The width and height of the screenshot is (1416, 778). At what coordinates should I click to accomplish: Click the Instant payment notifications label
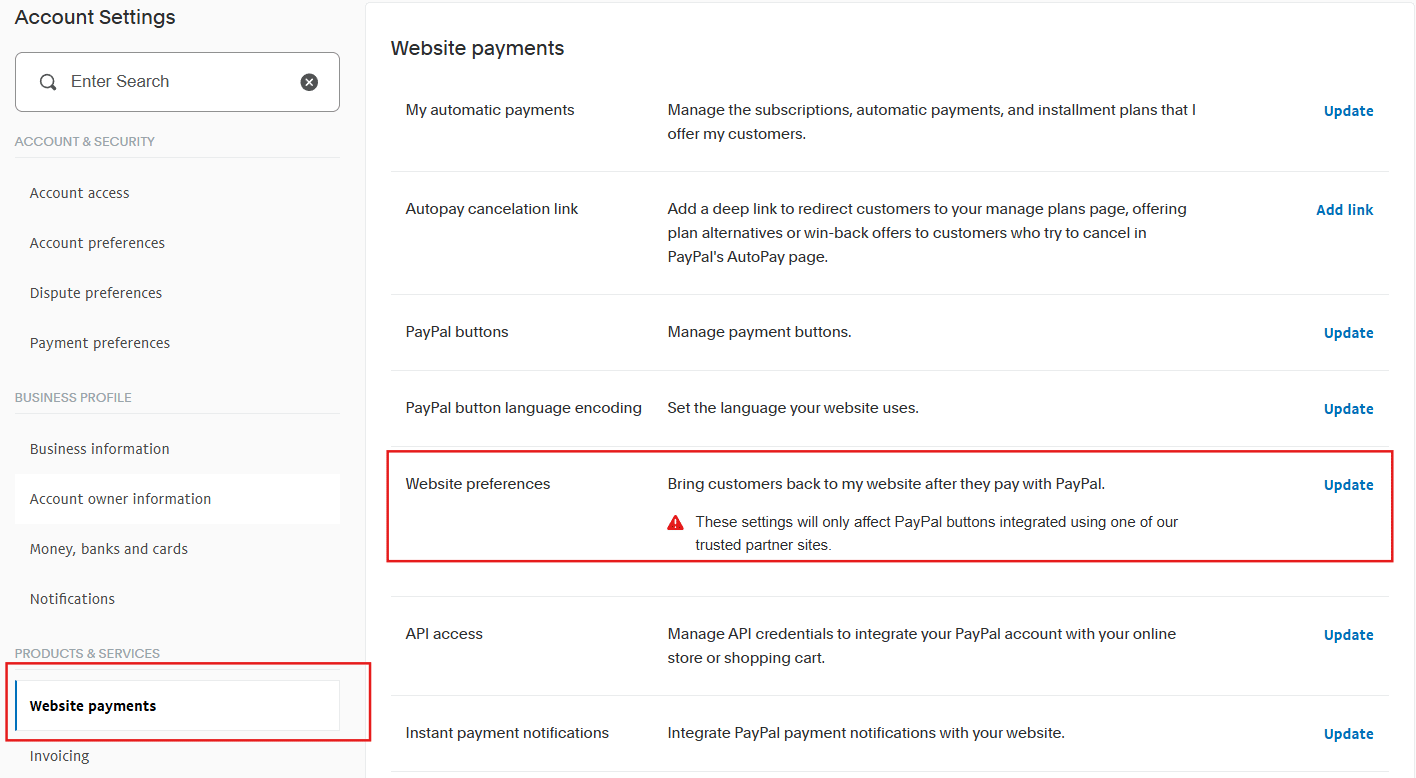507,733
